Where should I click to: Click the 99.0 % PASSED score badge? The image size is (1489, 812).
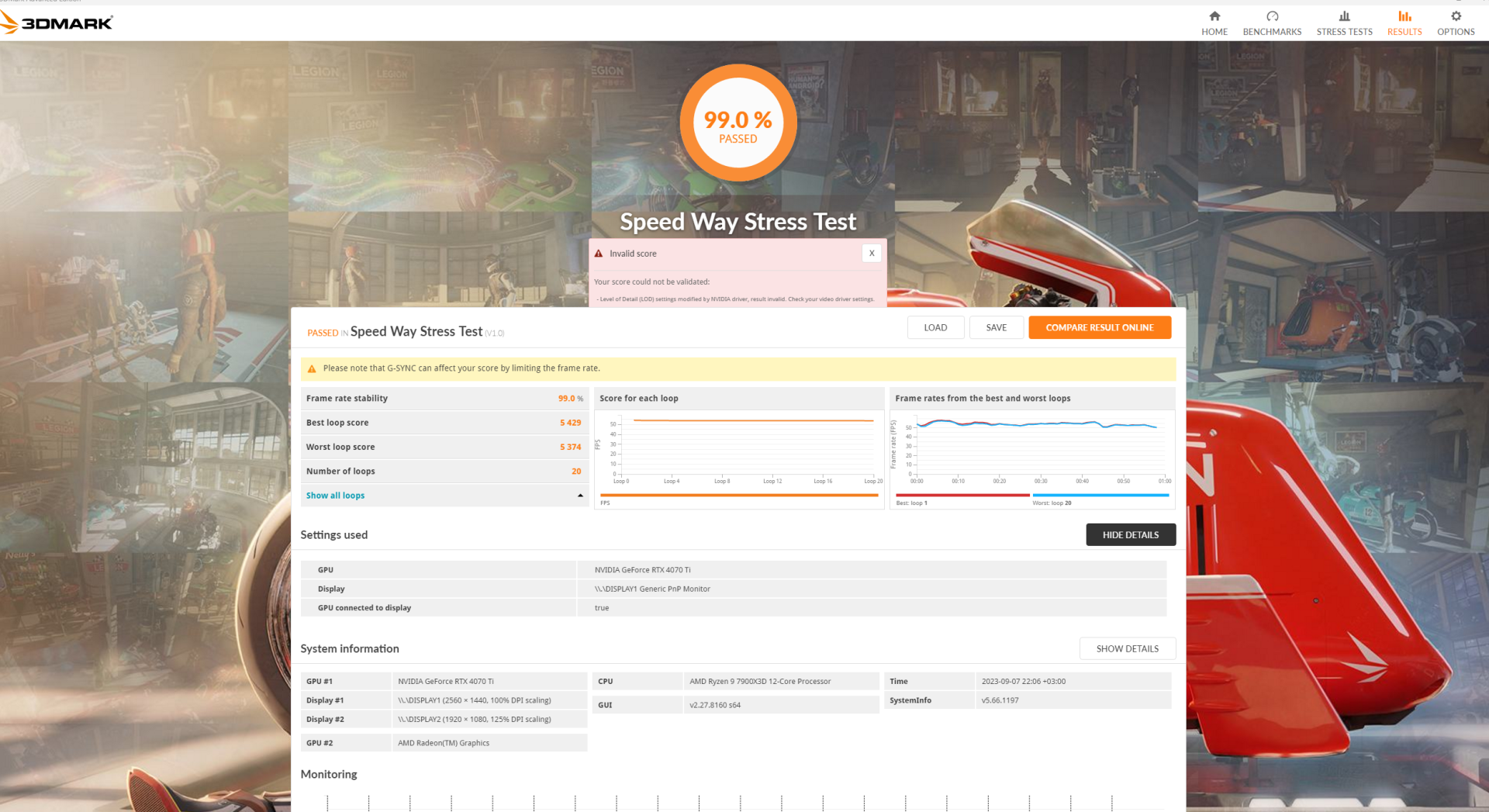pos(738,123)
